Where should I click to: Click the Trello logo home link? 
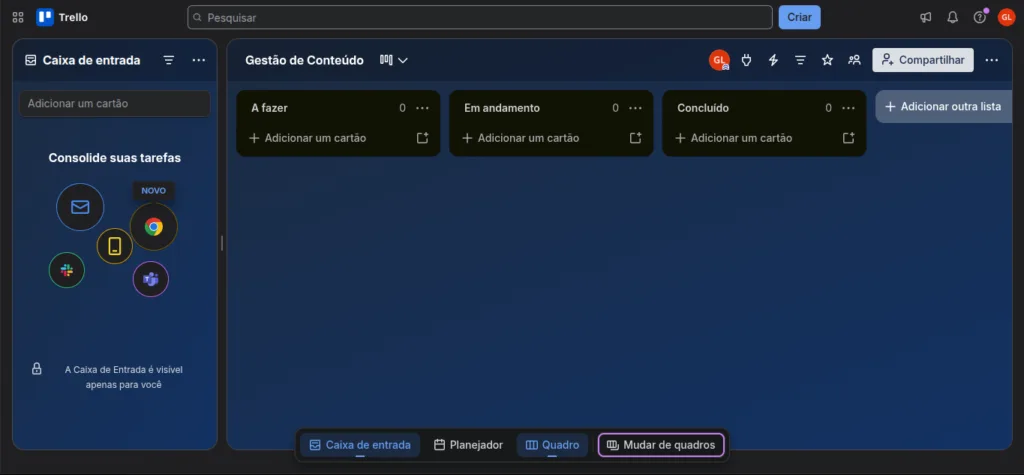click(62, 18)
